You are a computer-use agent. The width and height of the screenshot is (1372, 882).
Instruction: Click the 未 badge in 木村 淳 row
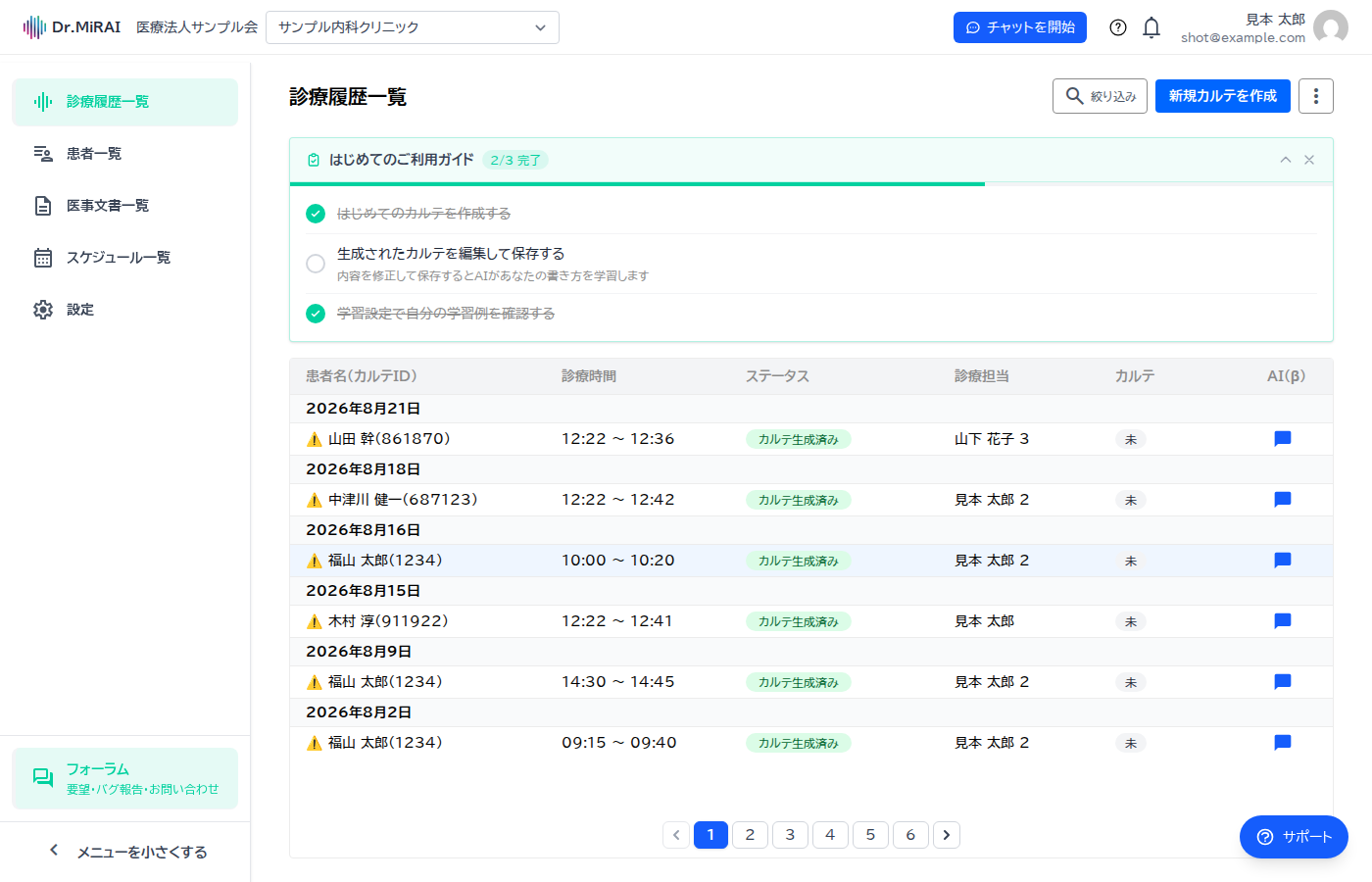[1131, 621]
